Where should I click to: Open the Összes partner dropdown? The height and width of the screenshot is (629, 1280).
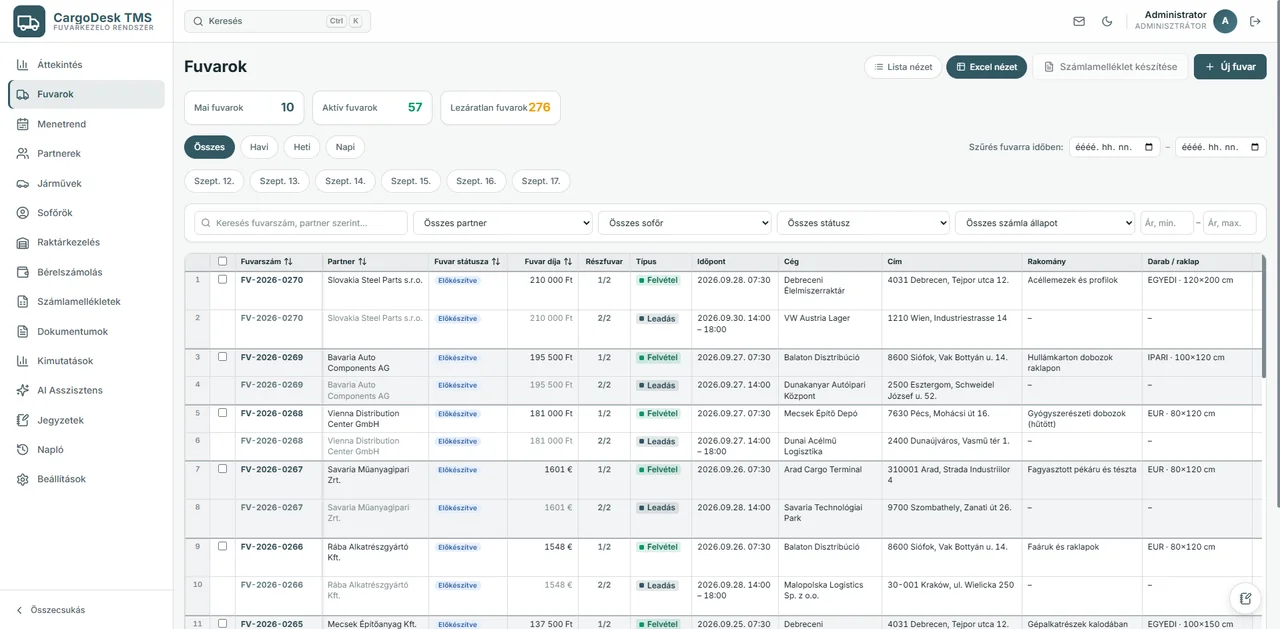[x=503, y=223]
